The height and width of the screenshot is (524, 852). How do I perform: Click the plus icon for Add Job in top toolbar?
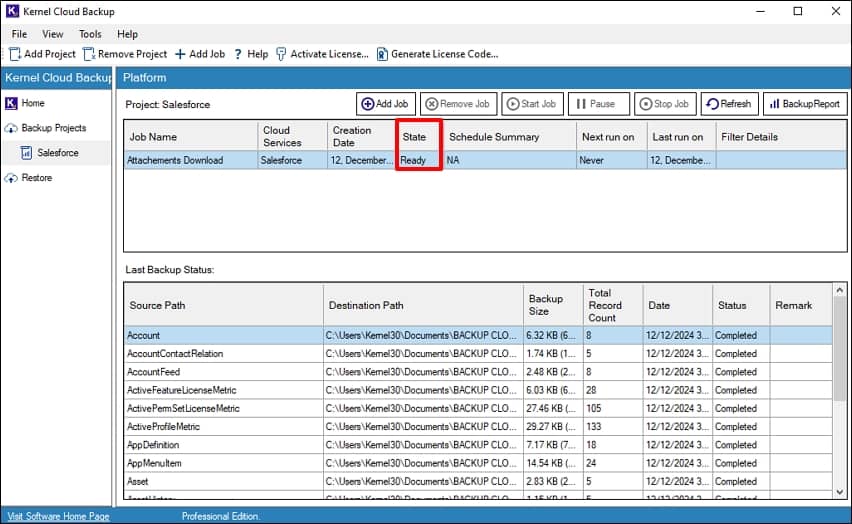(180, 54)
